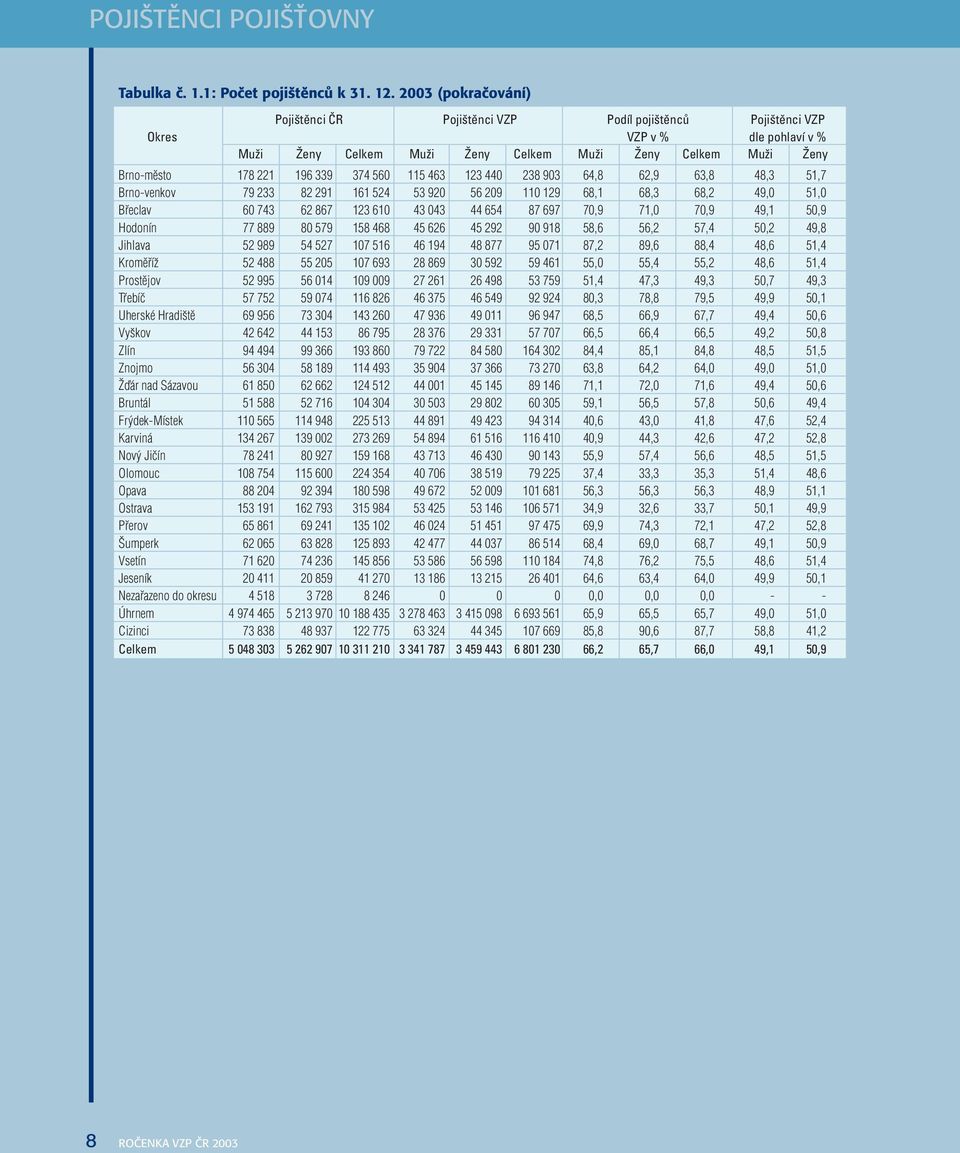Select the value 238 903 in Brno-město row
This screenshot has width=960, height=1153.
pyautogui.click(x=541, y=175)
